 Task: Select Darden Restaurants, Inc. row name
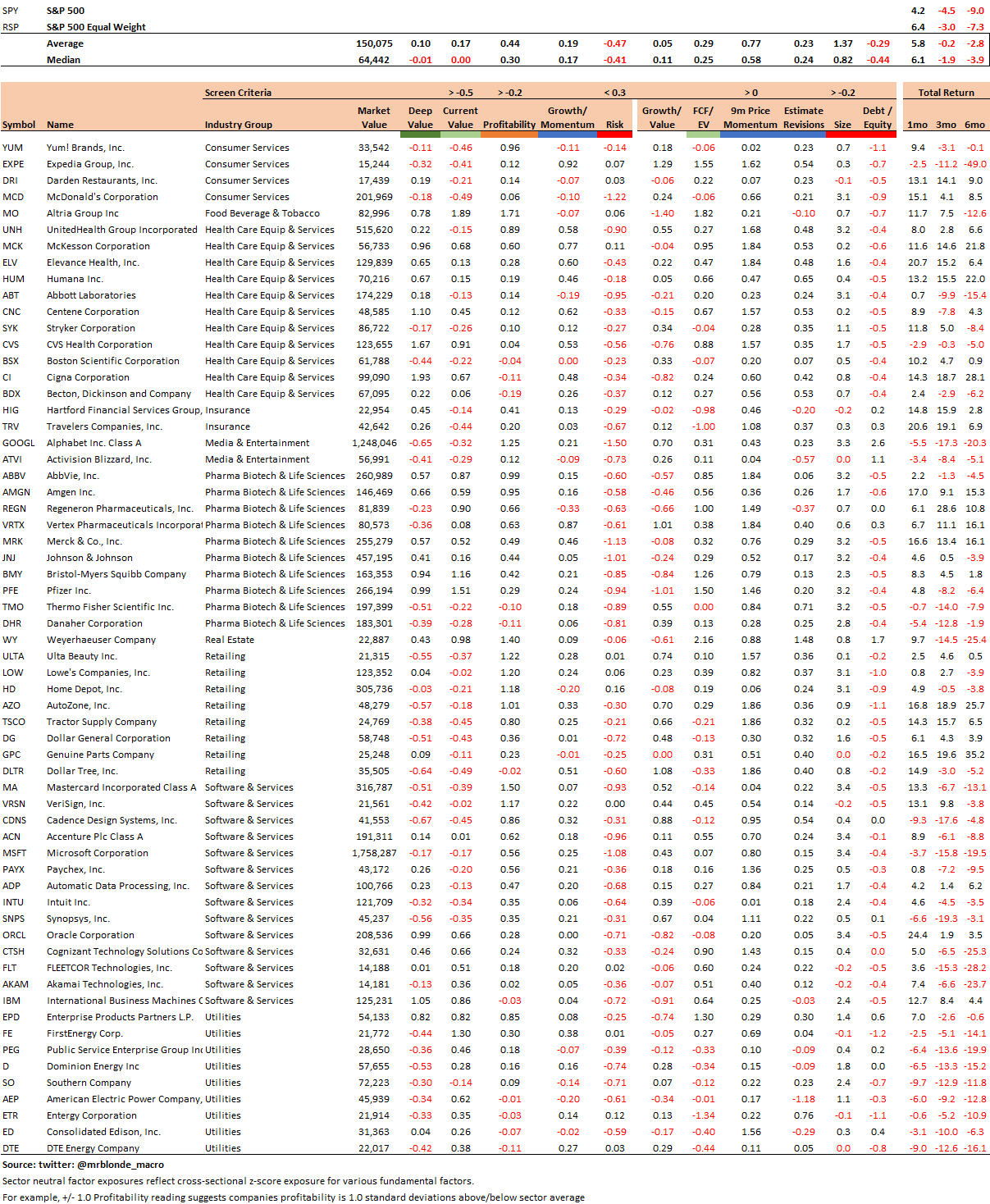pyautogui.click(x=102, y=180)
